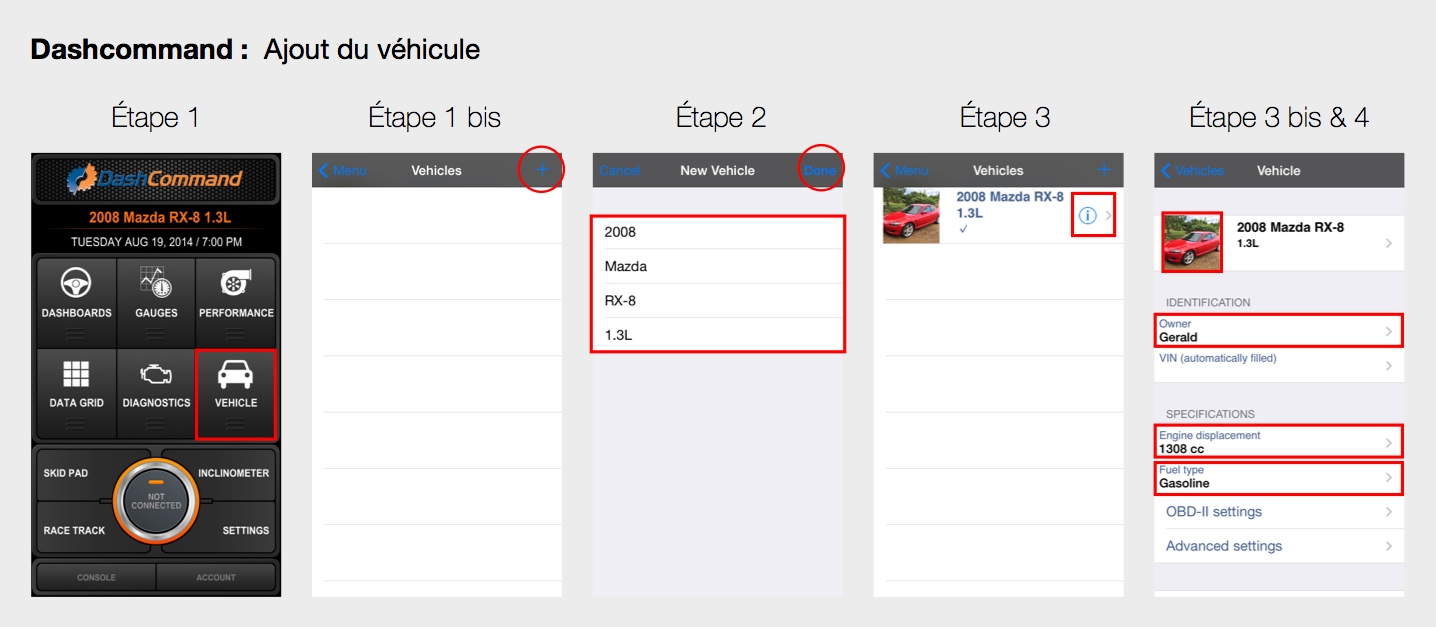Tap the plus icon in Étape 1 bis
This screenshot has height=627, width=1436.
pos(542,170)
